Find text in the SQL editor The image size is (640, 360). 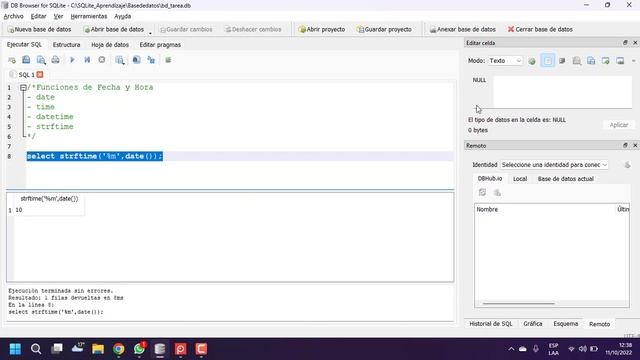(x=136, y=60)
